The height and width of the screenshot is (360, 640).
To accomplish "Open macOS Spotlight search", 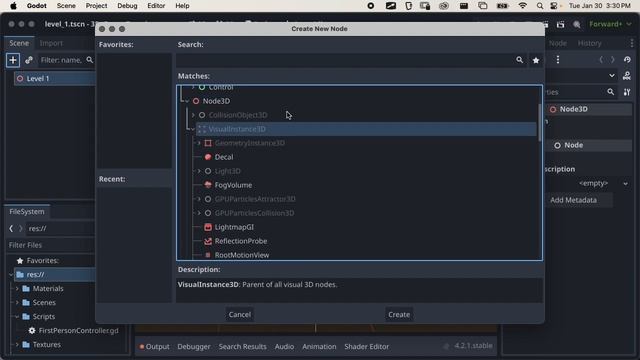I will pyautogui.click(x=540, y=6).
